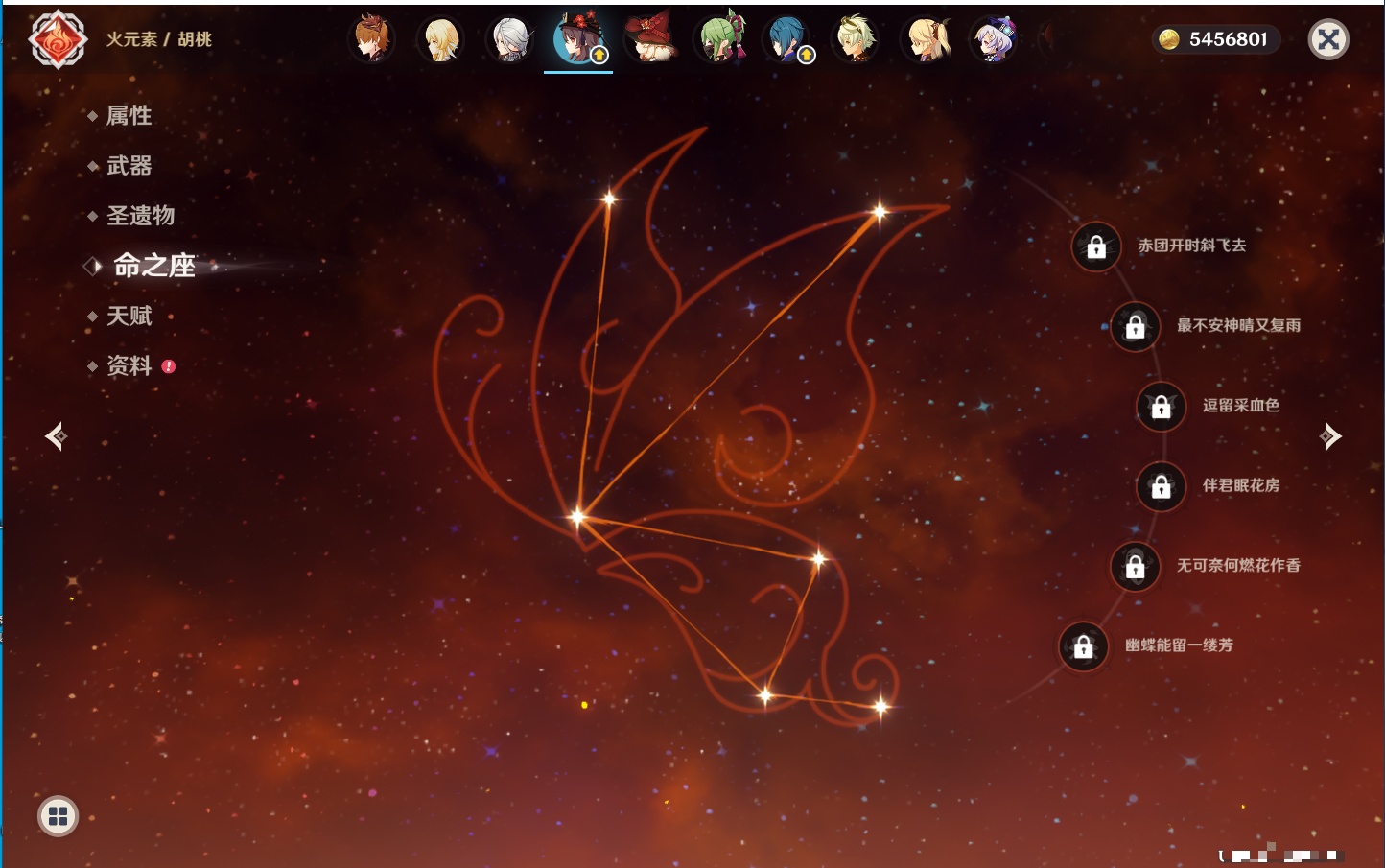Open constellation 无可奈何燃花作香
This screenshot has height=868, width=1385.
tap(1238, 565)
